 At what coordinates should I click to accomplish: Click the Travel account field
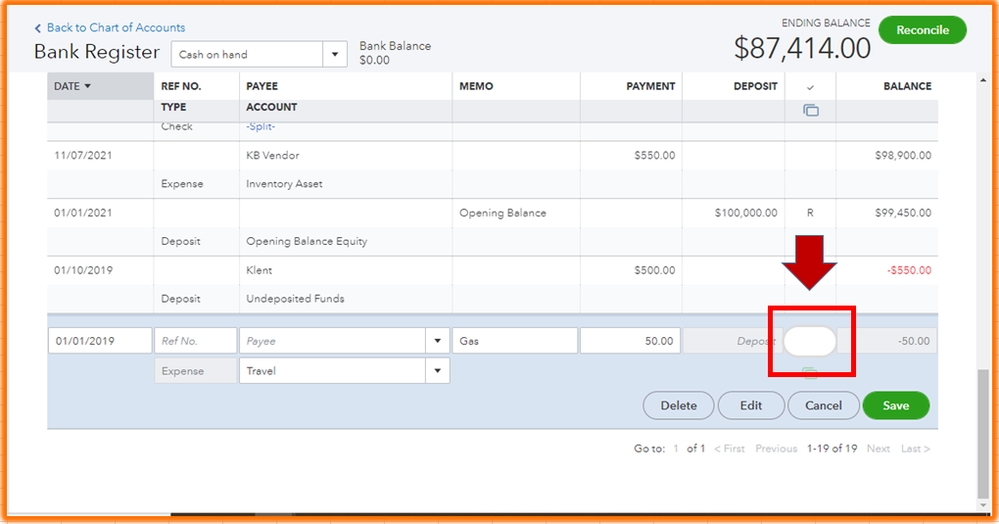(x=333, y=370)
